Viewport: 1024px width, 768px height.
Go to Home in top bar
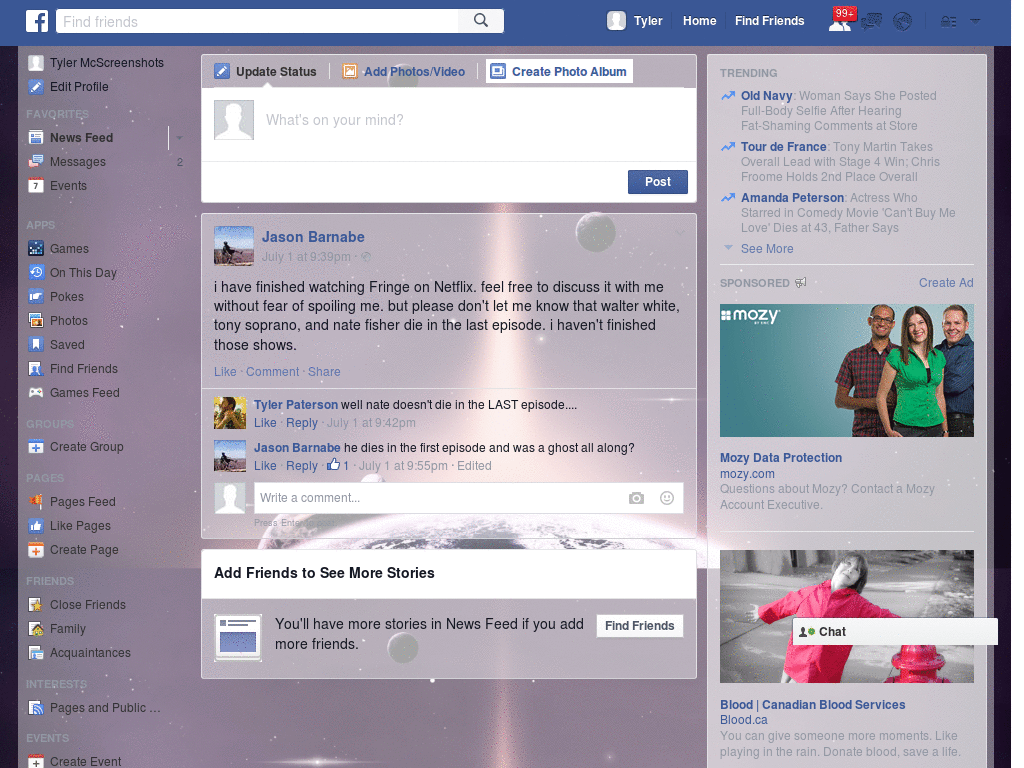tap(699, 21)
